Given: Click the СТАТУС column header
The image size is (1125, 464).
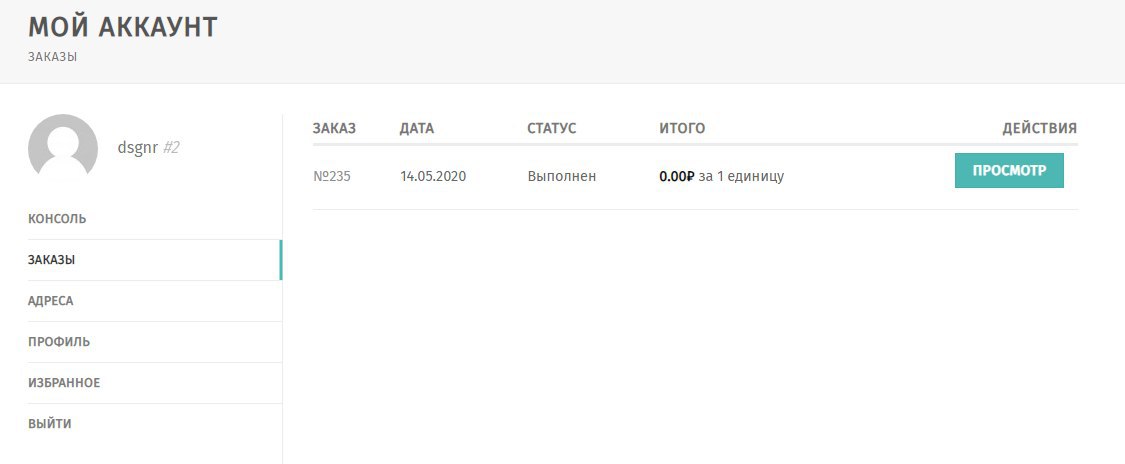Looking at the screenshot, I should pos(552,128).
